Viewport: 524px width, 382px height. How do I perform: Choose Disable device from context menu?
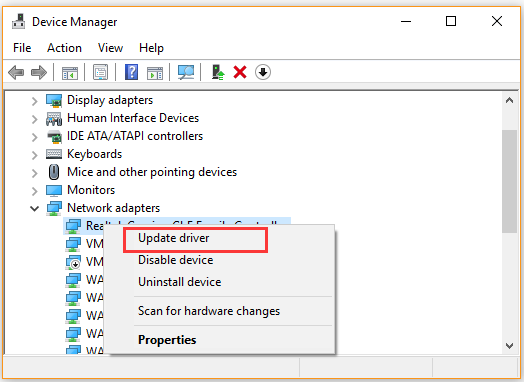220,260
